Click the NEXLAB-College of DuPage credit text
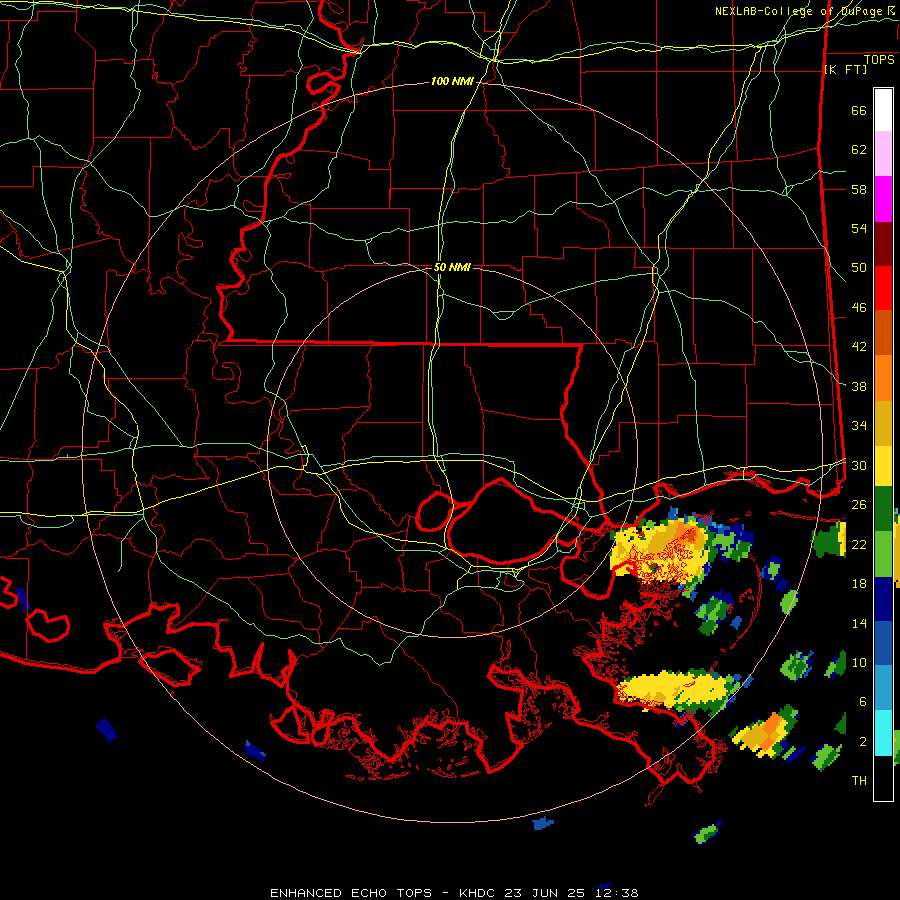Image resolution: width=900 pixels, height=900 pixels. tap(804, 11)
